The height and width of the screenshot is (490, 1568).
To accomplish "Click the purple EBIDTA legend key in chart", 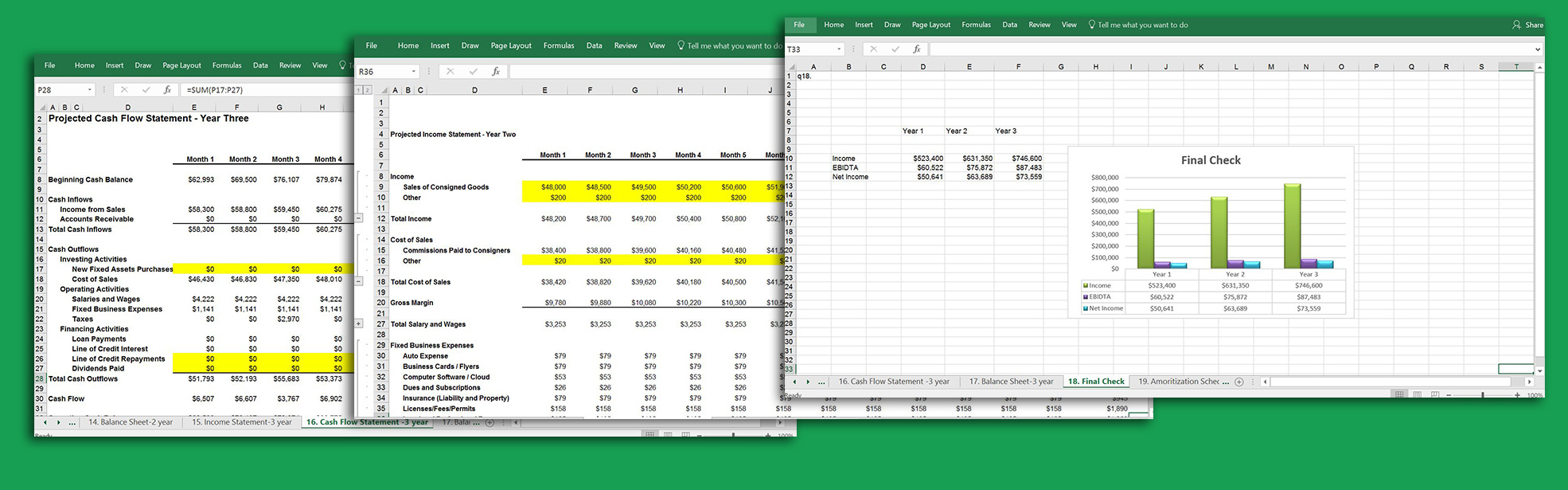I will coord(1086,296).
